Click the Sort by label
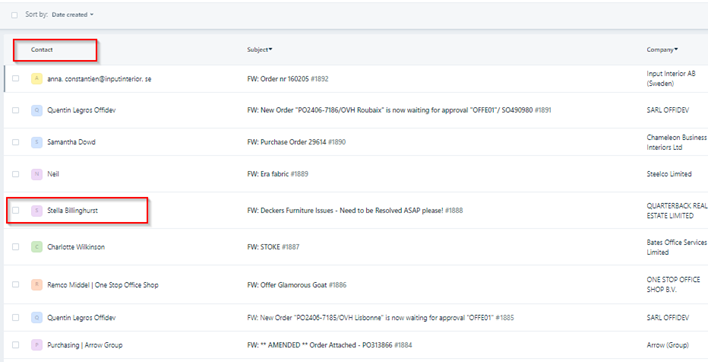The width and height of the screenshot is (708, 362). click(36, 14)
